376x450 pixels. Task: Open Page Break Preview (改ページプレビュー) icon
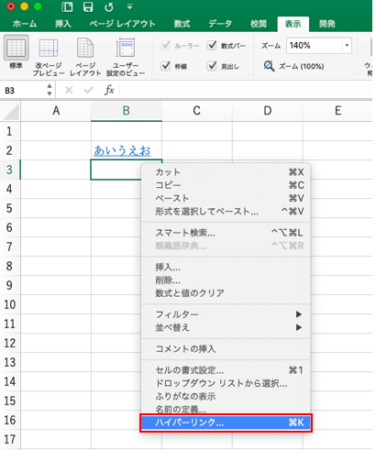[48, 48]
